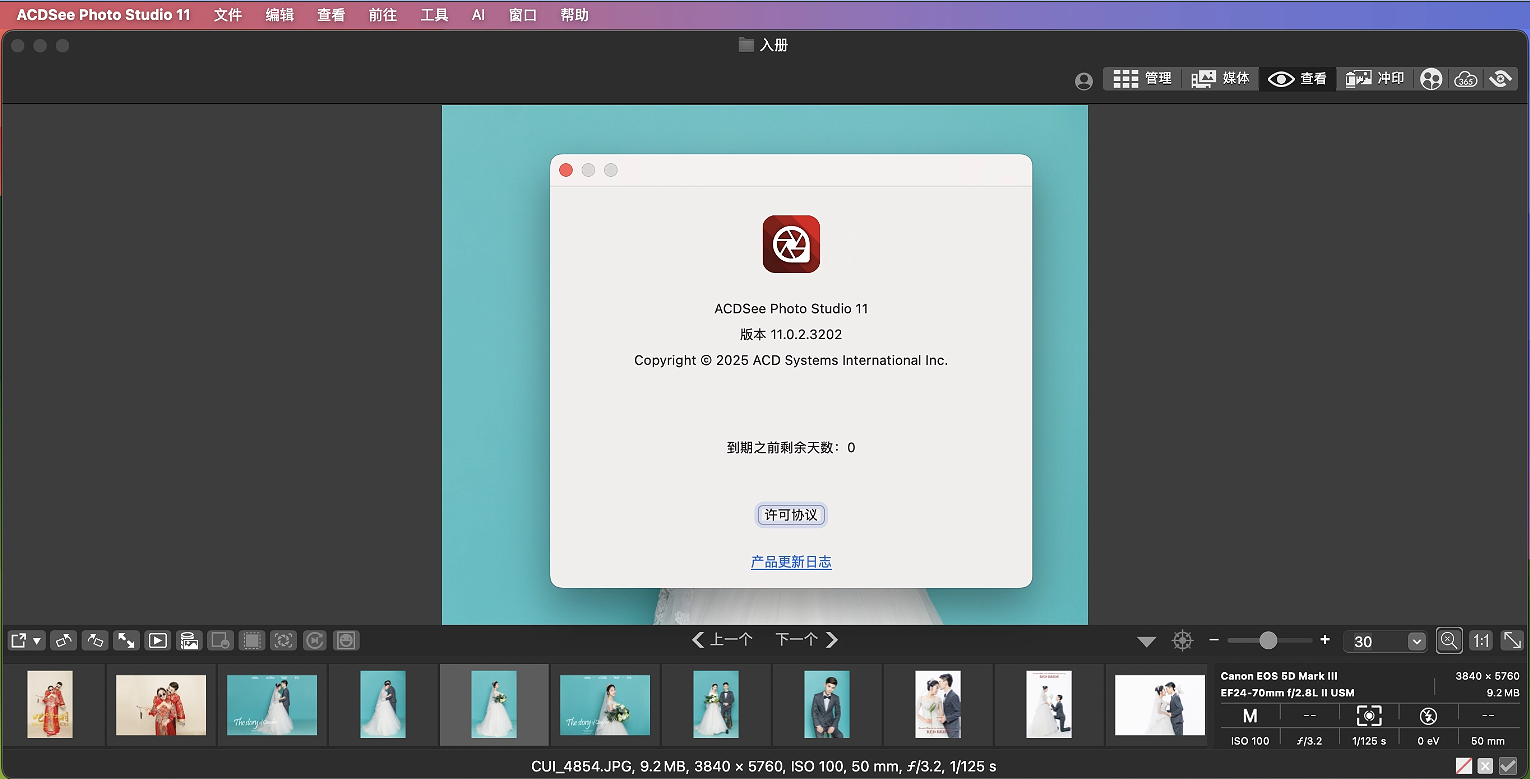Open the 产品更新日志 link

[791, 562]
